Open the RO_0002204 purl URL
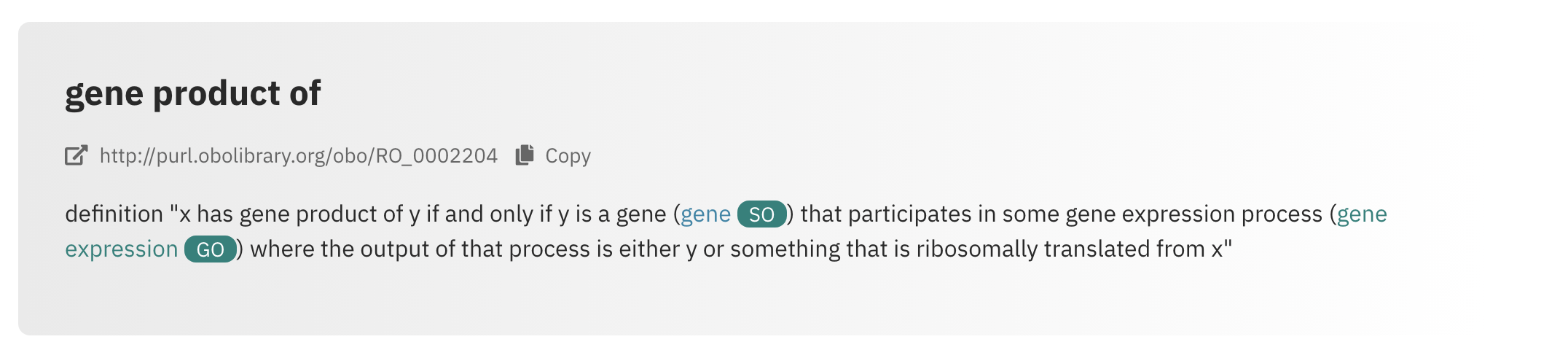Viewport: 1568px width, 350px height. tap(299, 156)
